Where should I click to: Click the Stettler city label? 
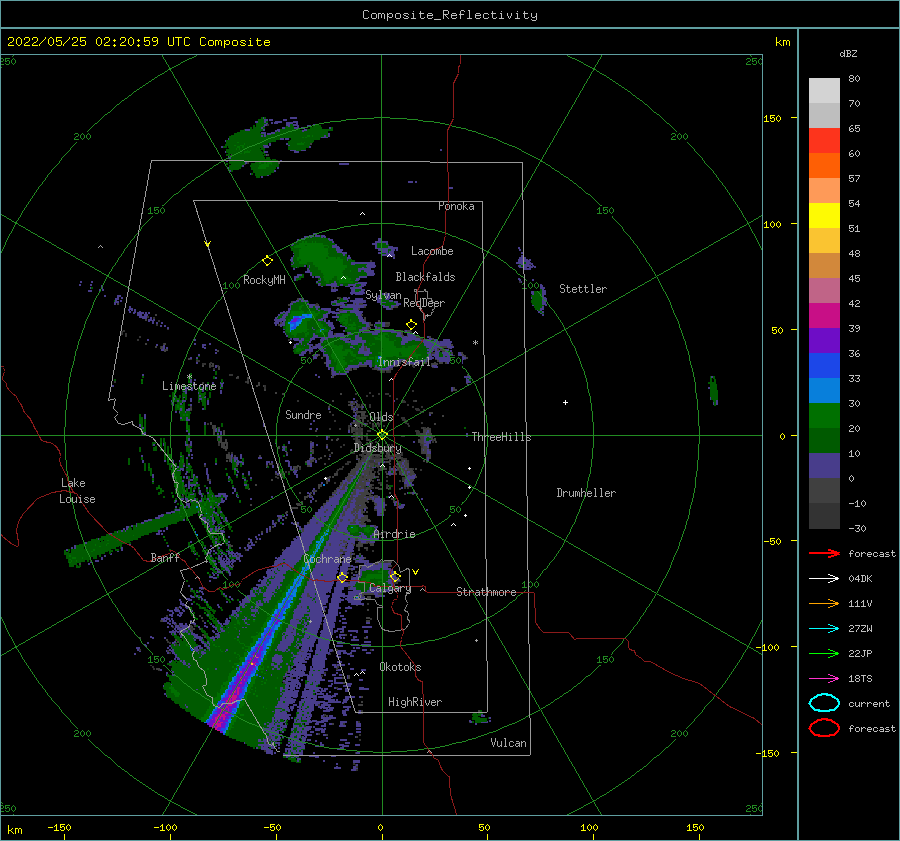click(583, 289)
